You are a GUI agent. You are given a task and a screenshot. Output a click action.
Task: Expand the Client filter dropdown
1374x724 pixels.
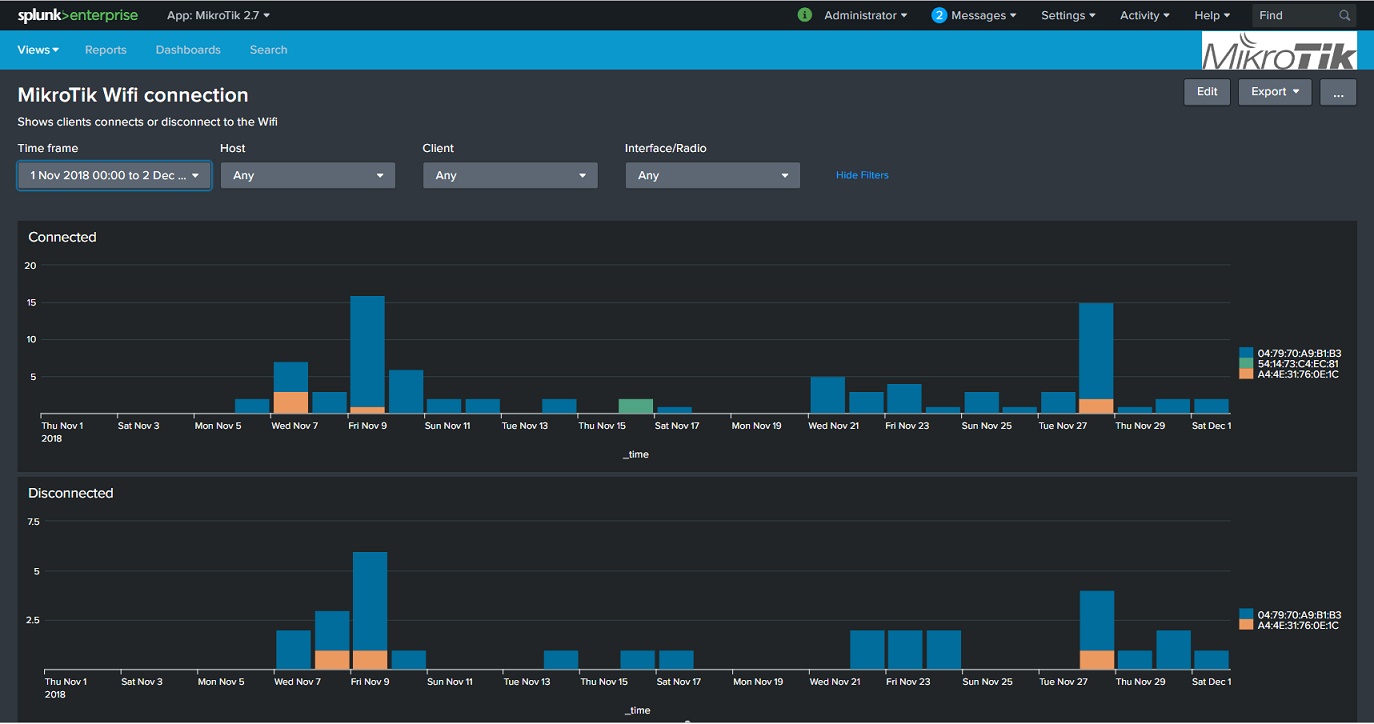pos(510,175)
